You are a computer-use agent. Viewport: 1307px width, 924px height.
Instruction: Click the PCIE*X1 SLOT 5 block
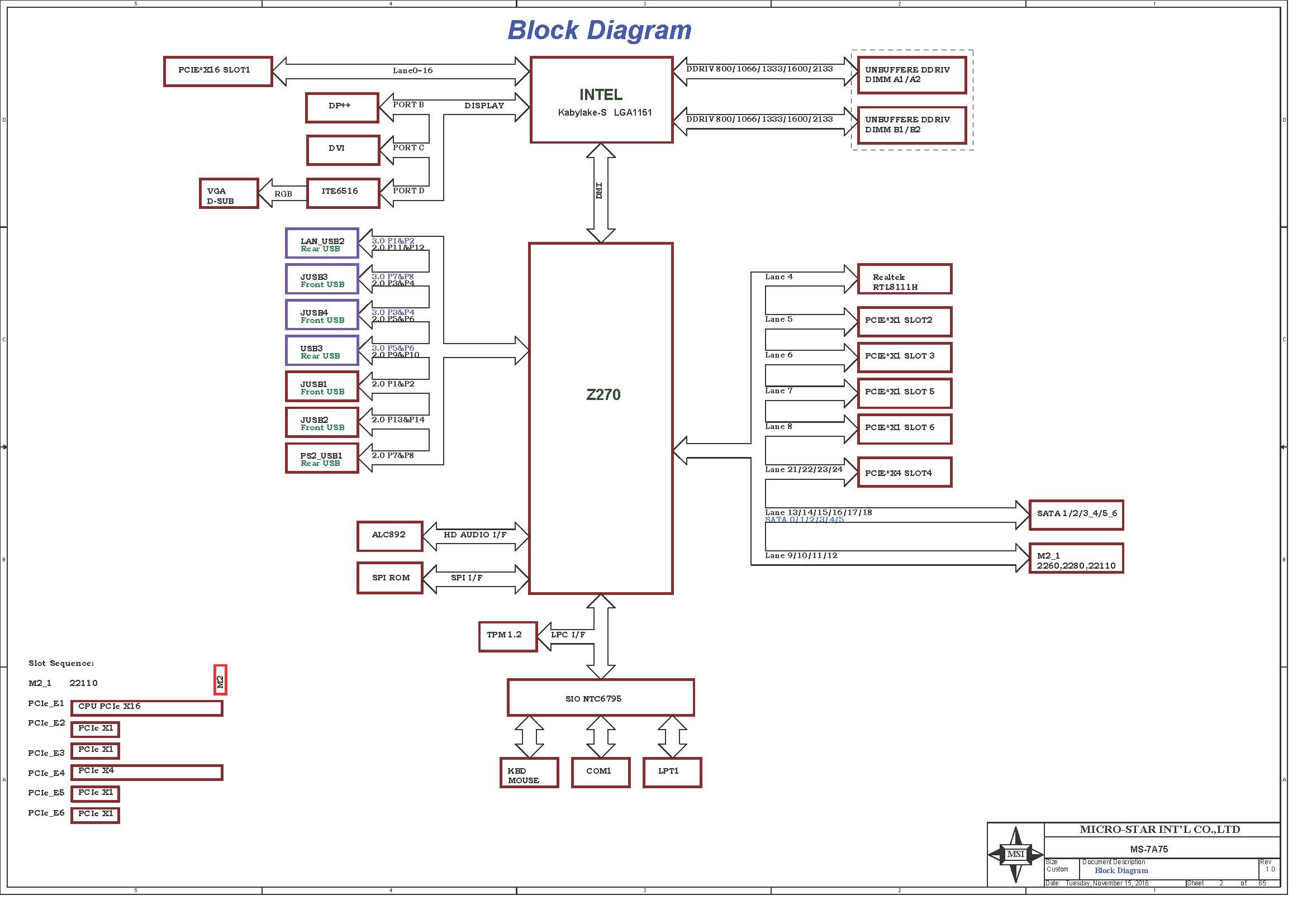pyautogui.click(x=905, y=394)
